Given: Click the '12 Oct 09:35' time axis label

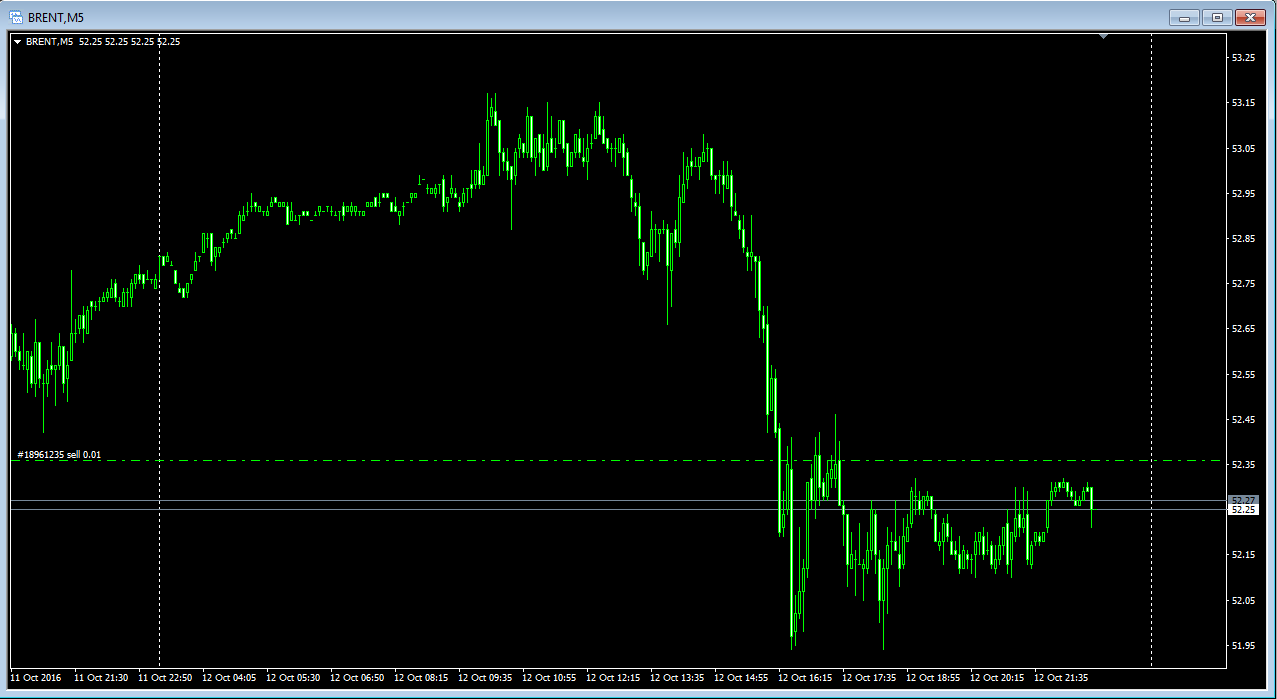Looking at the screenshot, I should click(485, 678).
